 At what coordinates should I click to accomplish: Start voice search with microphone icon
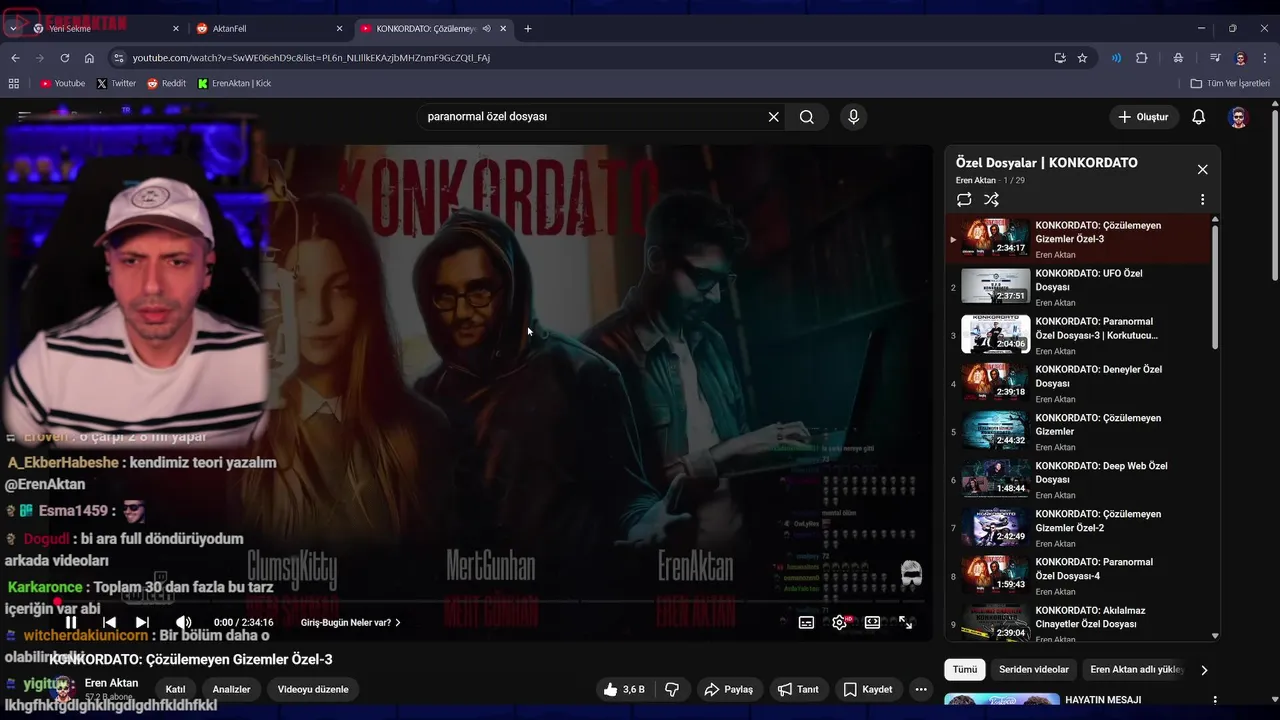point(853,117)
